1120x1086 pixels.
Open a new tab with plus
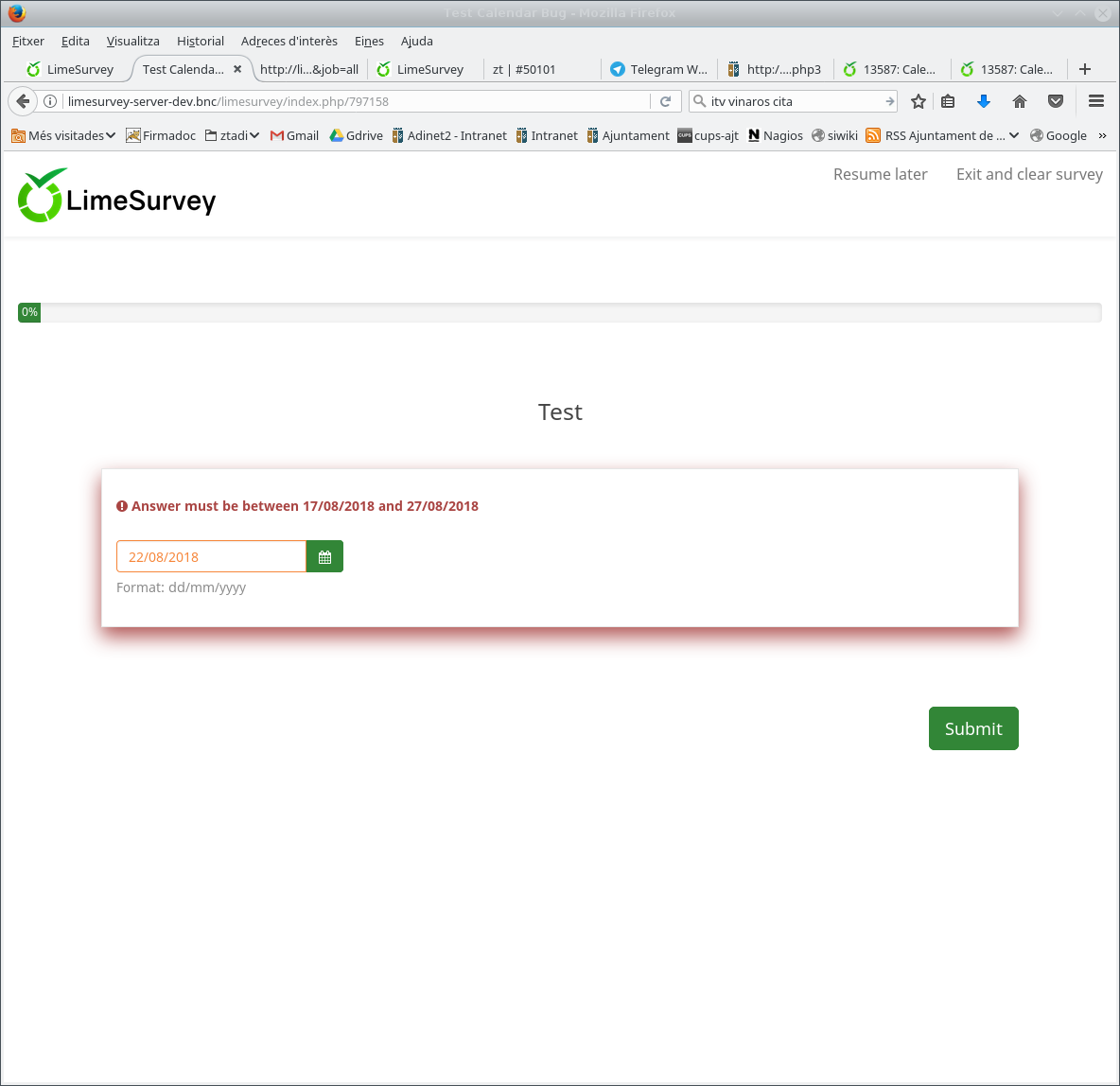point(1084,69)
